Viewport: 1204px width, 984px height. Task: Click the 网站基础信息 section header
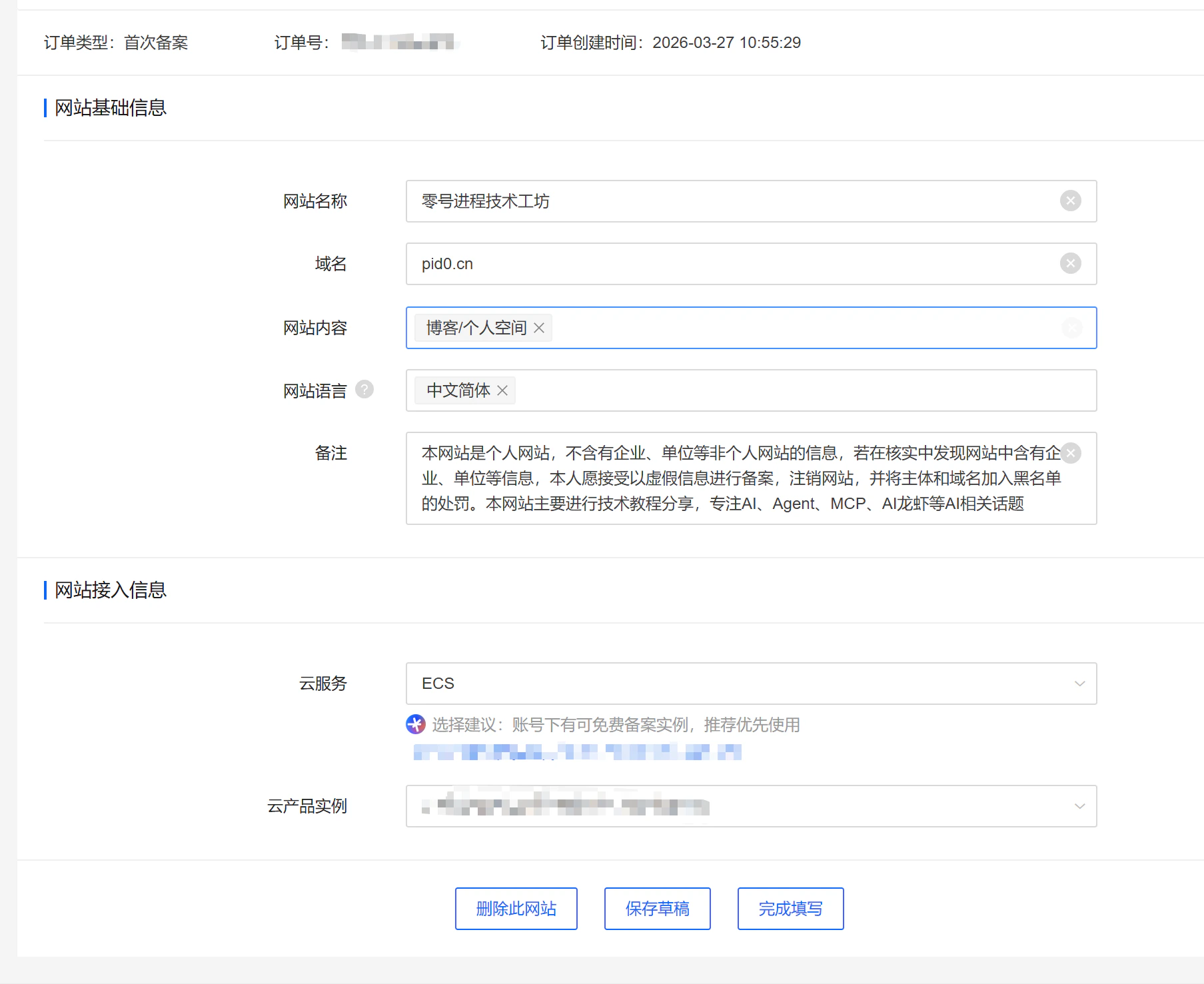[110, 107]
